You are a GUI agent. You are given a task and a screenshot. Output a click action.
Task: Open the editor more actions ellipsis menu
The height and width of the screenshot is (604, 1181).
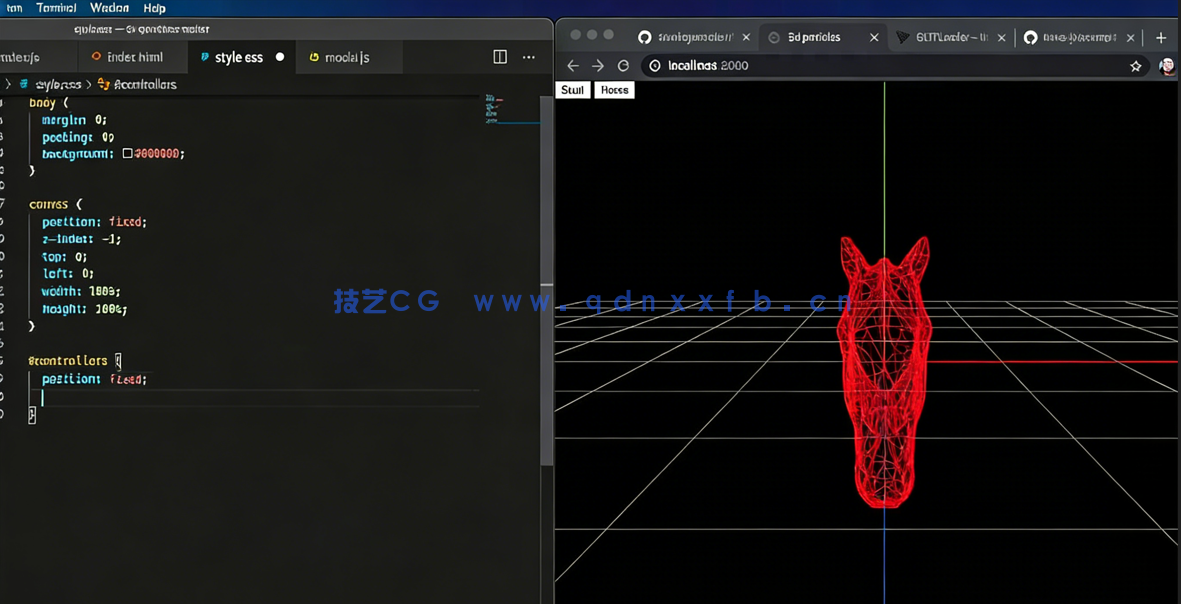click(x=528, y=57)
